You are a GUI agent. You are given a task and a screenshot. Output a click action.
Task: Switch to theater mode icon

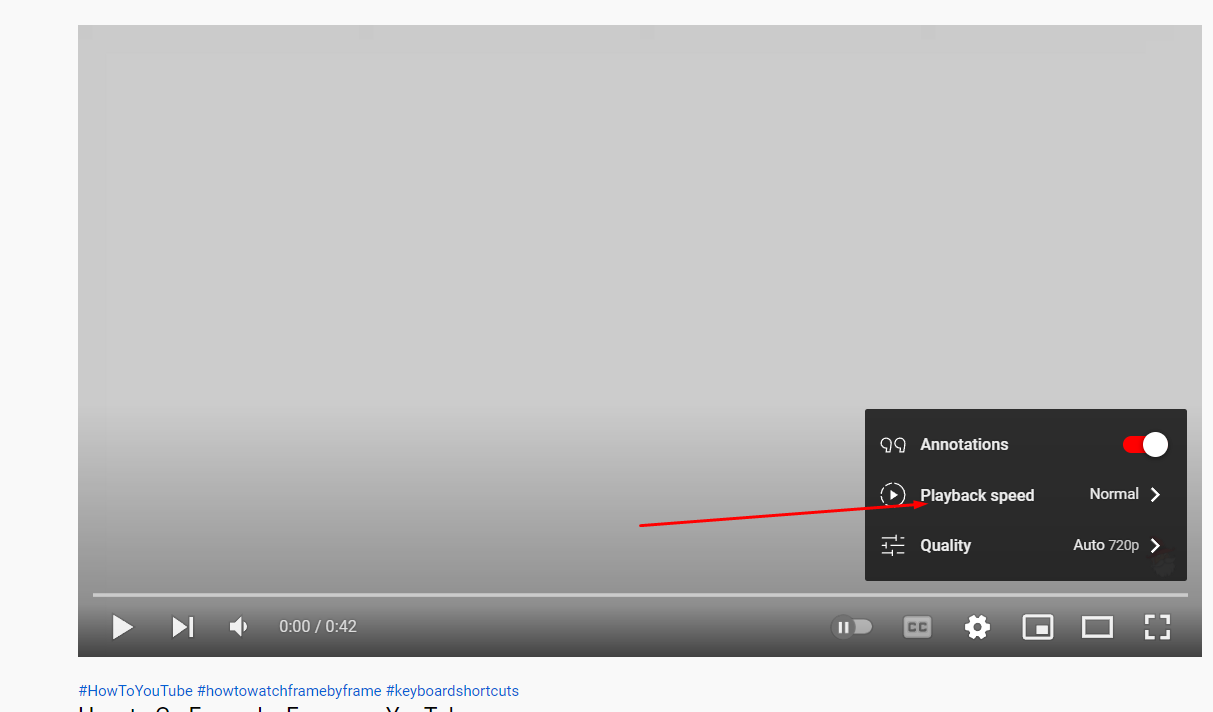(x=1097, y=627)
